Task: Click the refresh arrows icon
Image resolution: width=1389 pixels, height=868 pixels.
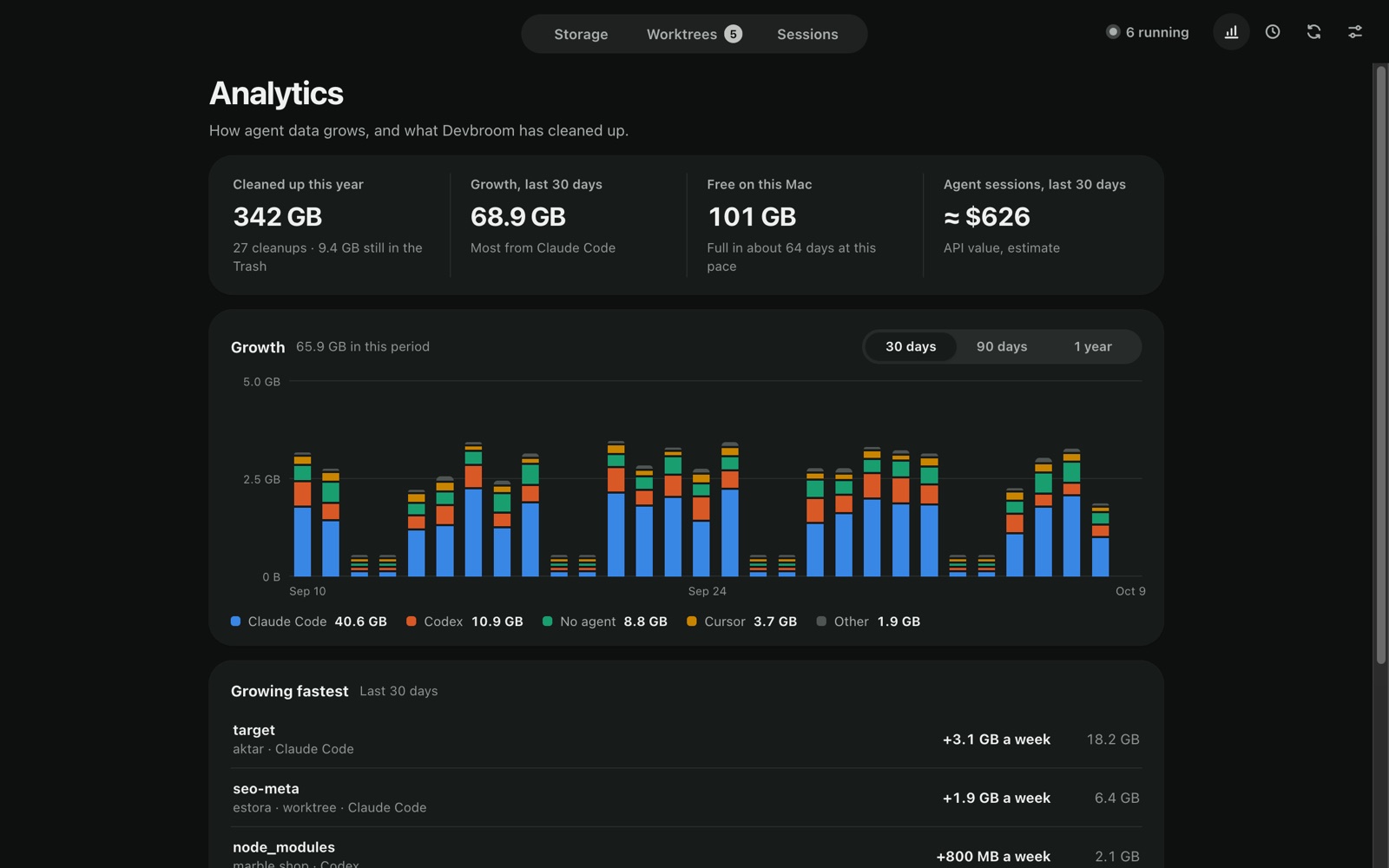Action: [x=1313, y=32]
